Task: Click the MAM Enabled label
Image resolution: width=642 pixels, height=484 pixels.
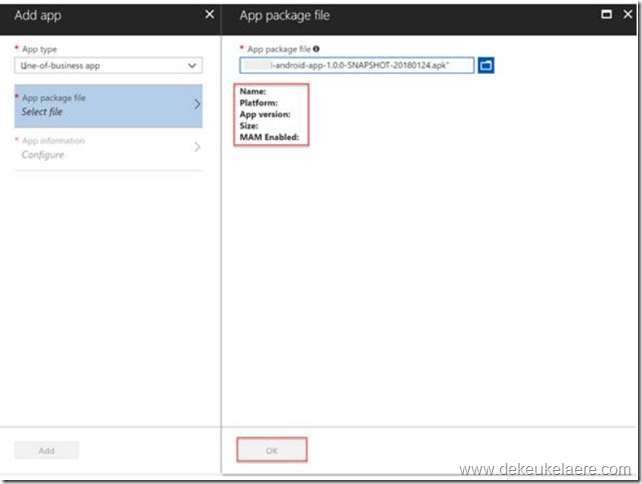Action: coord(269,137)
